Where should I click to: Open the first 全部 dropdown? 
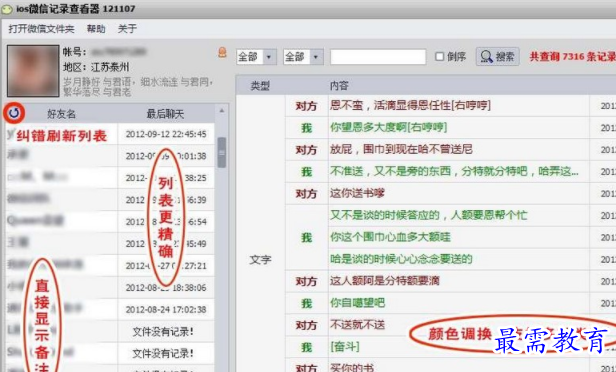[x=256, y=57]
